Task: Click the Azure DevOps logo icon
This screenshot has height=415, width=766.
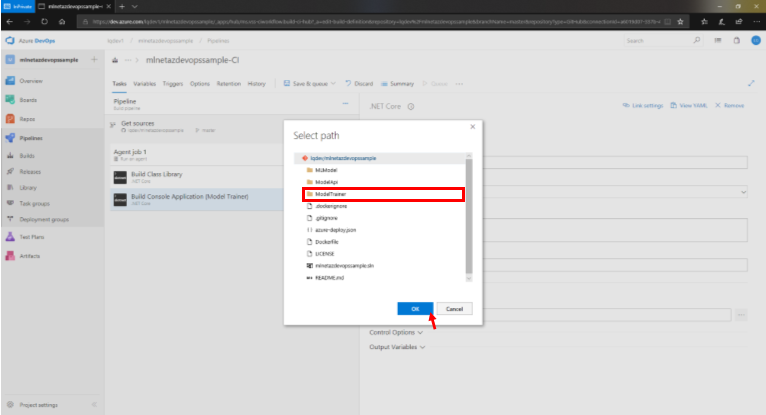Action: click(10, 41)
